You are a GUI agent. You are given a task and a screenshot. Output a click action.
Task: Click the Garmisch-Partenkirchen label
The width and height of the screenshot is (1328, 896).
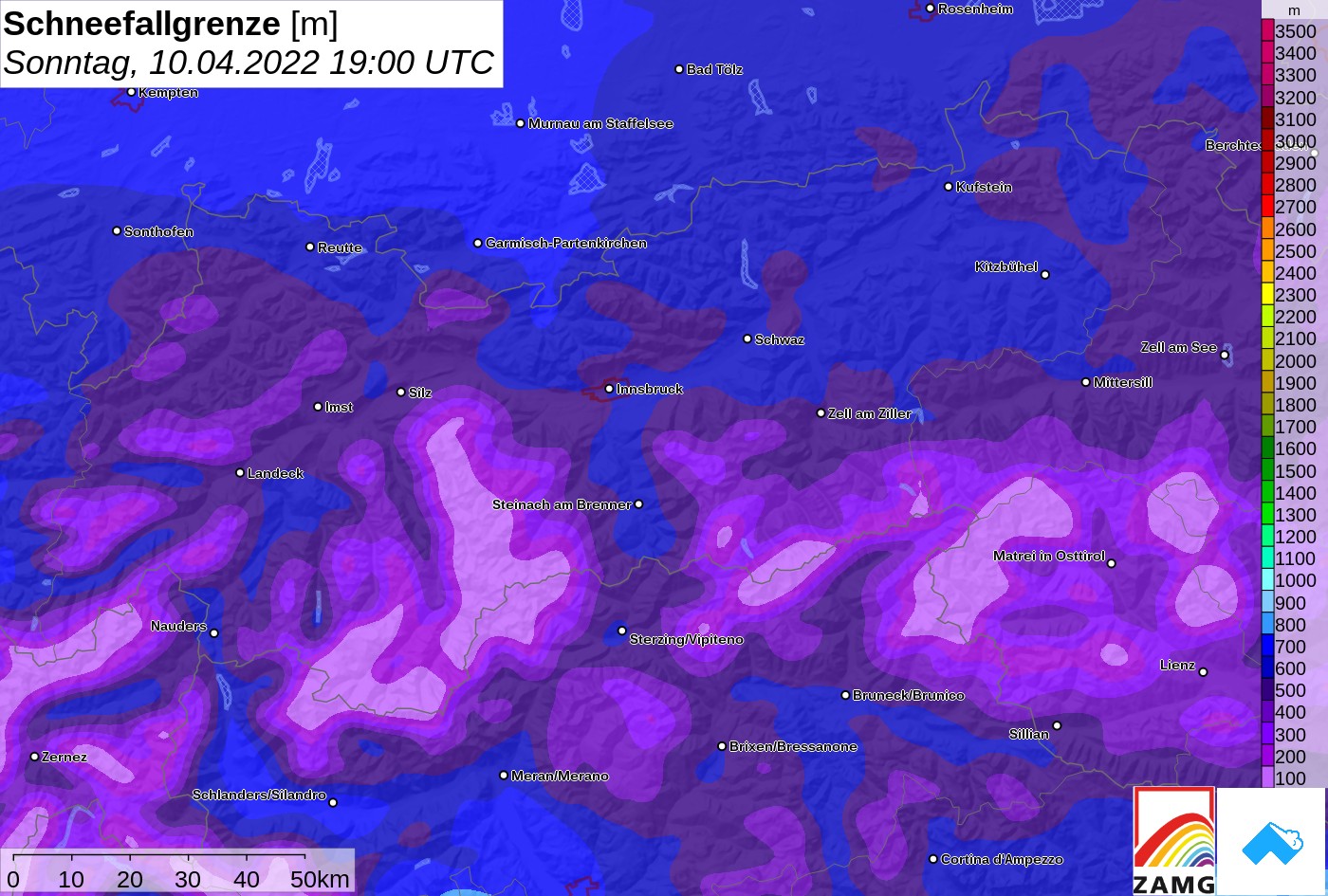tap(566, 244)
